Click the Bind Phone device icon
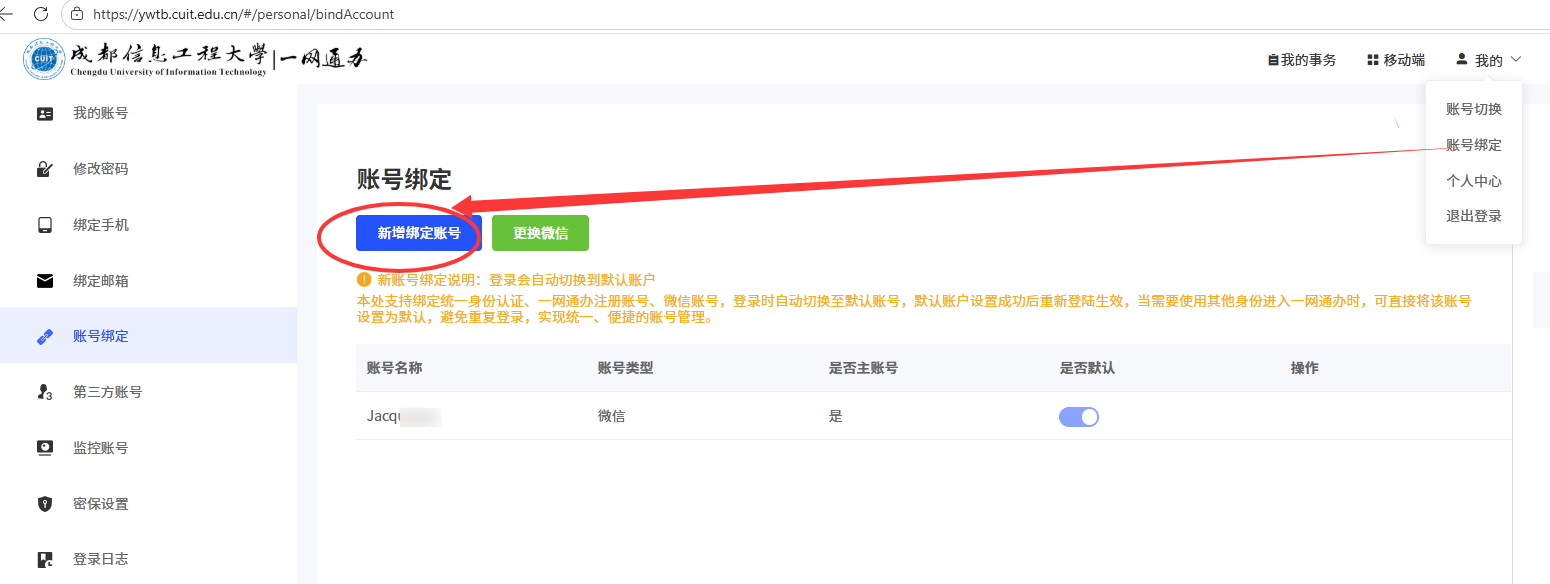 pyautogui.click(x=44, y=225)
